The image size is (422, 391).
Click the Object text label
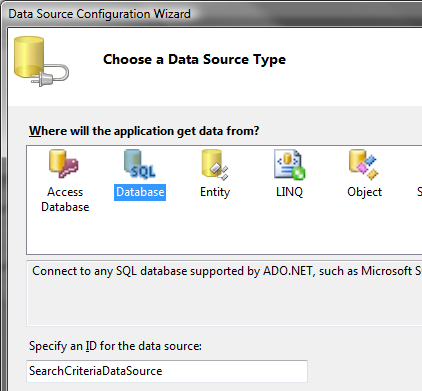[364, 192]
